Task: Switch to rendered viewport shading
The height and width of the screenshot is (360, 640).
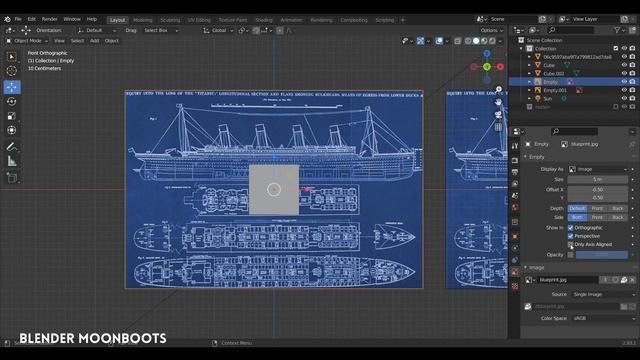Action: [x=492, y=41]
